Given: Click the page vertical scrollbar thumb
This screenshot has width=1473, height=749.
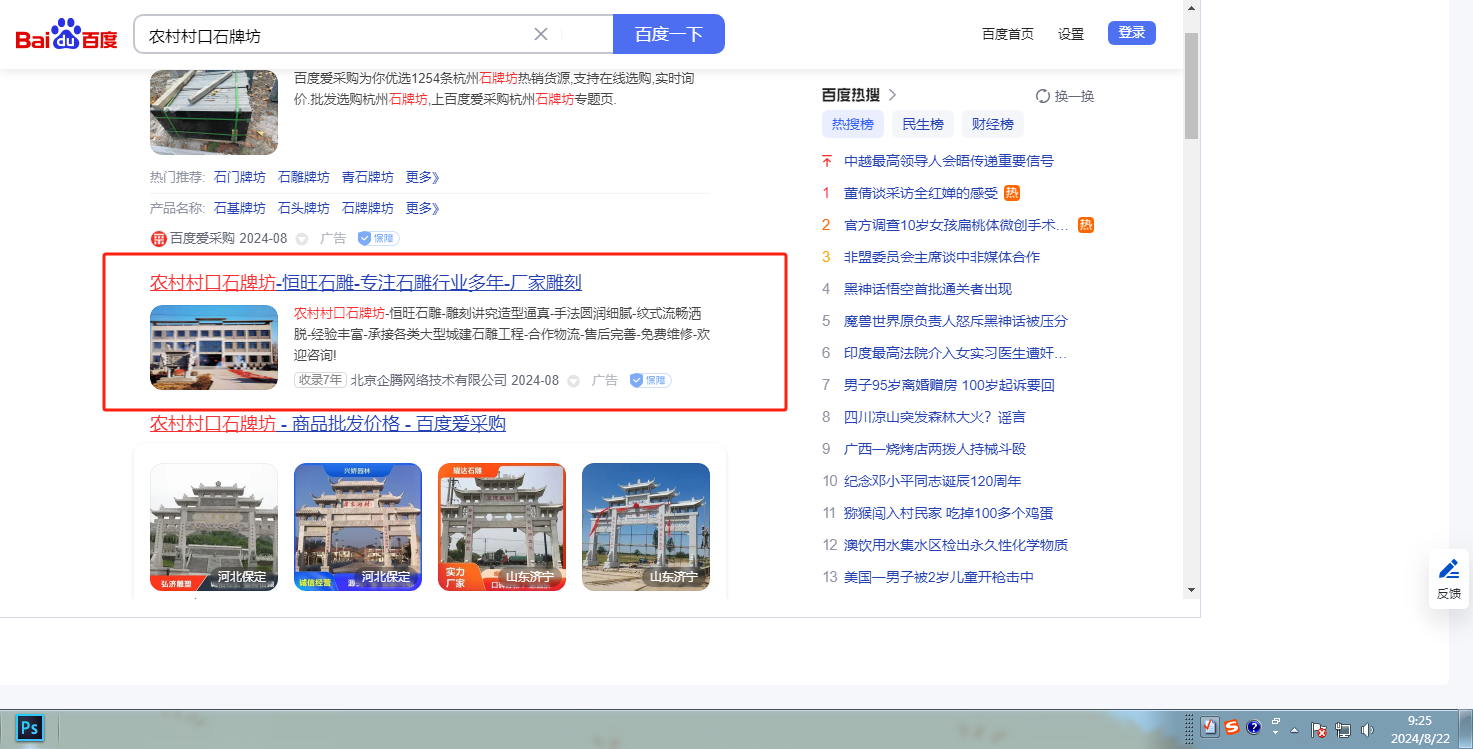Looking at the screenshot, I should pyautogui.click(x=1191, y=86).
